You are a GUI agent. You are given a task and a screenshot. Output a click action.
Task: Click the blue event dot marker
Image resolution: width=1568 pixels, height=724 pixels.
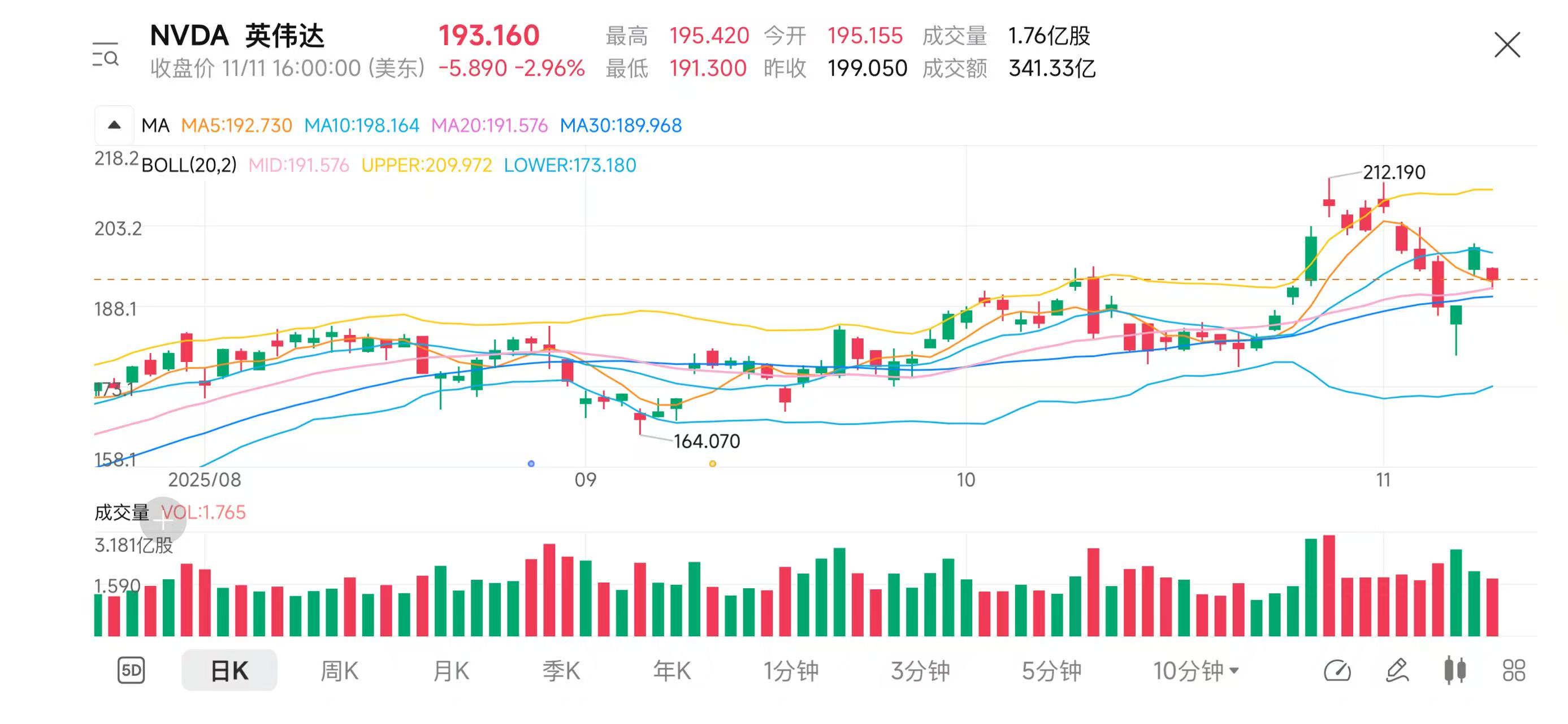(x=531, y=464)
